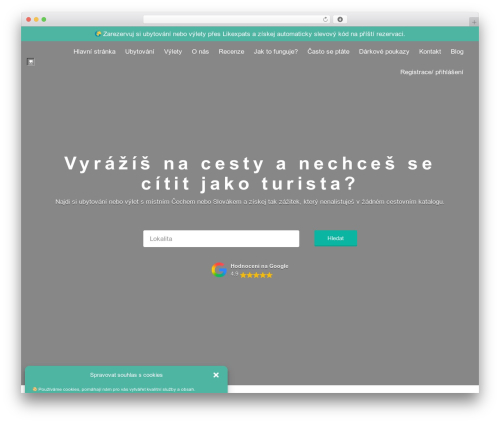Focus the Lokalita search field
The image size is (500, 423).
pyautogui.click(x=221, y=239)
